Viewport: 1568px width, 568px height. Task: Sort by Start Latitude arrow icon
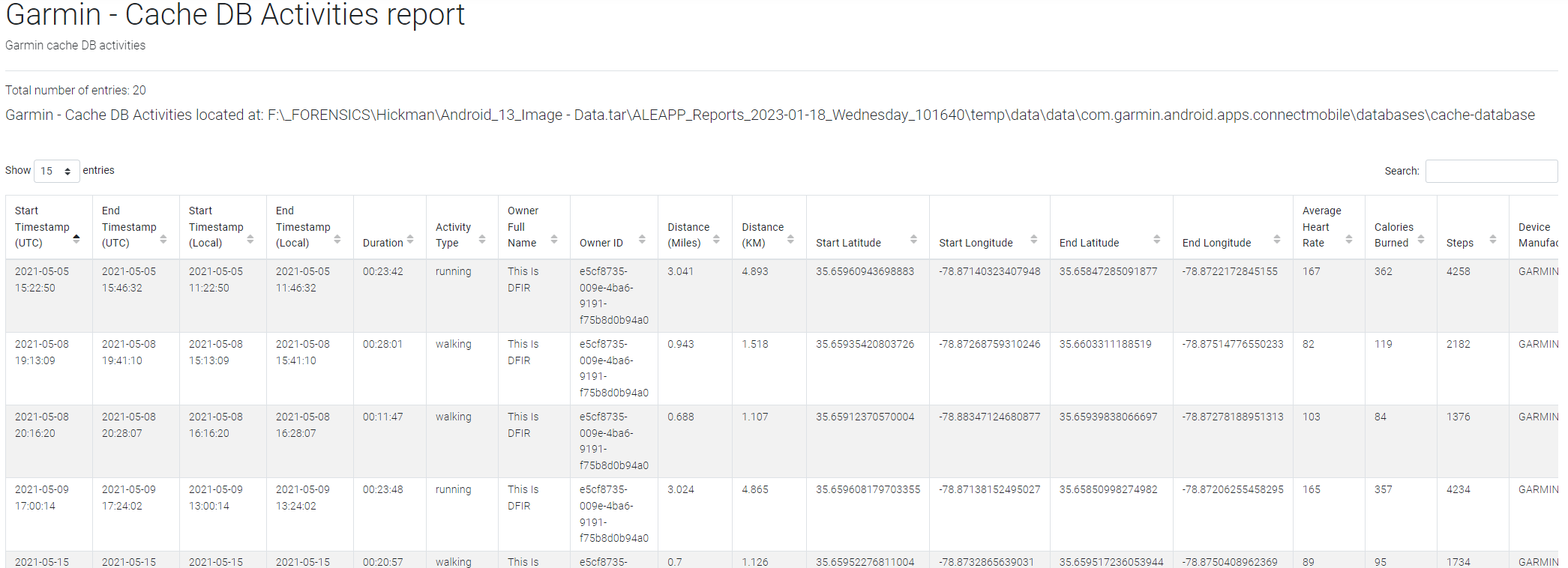913,239
